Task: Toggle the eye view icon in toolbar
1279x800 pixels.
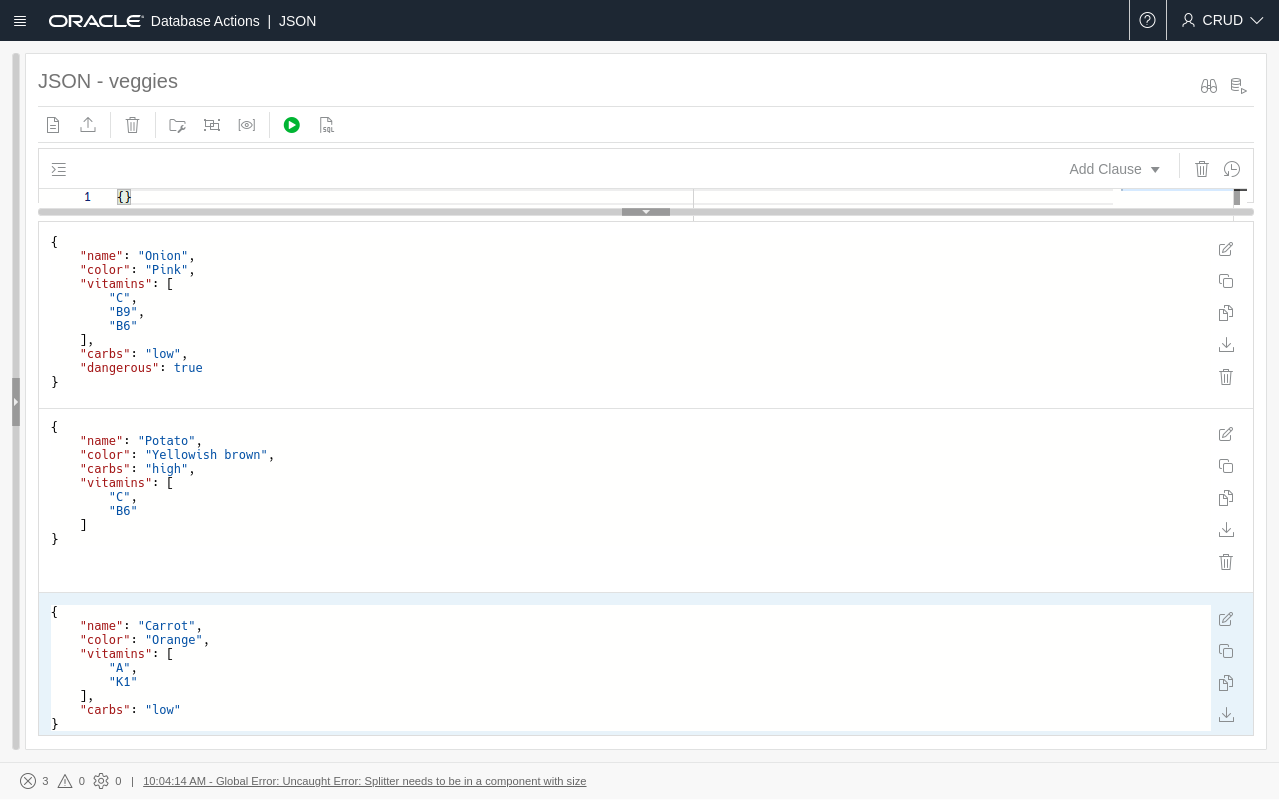Action: click(247, 125)
